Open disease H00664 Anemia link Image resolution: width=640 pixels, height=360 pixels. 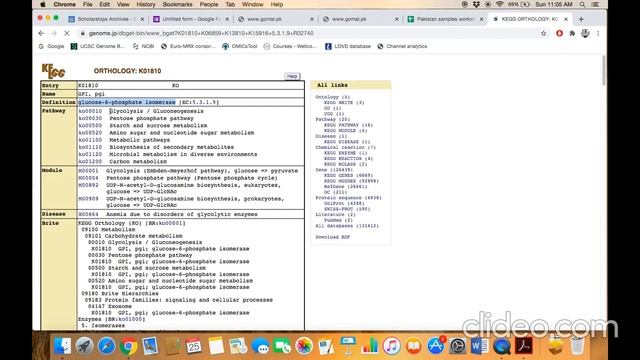pos(89,214)
